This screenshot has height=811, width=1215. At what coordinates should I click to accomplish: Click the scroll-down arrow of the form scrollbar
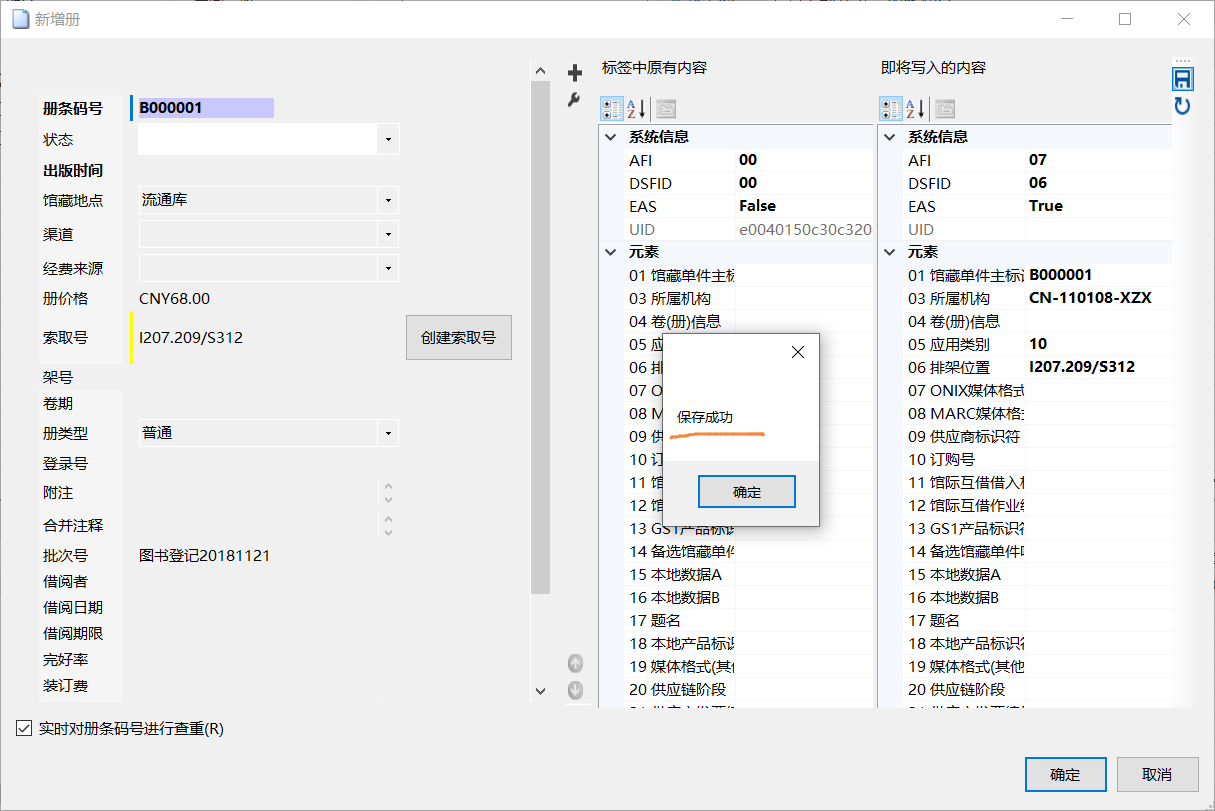(x=541, y=691)
